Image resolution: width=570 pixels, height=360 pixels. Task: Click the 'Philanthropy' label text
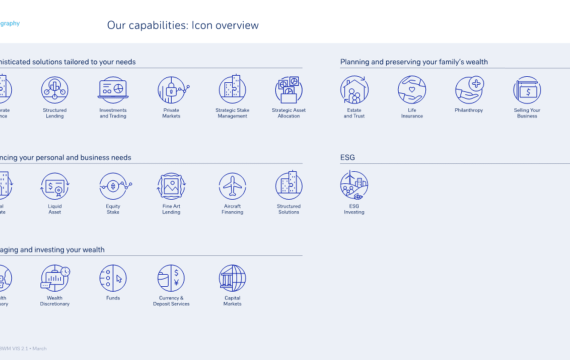click(469, 110)
